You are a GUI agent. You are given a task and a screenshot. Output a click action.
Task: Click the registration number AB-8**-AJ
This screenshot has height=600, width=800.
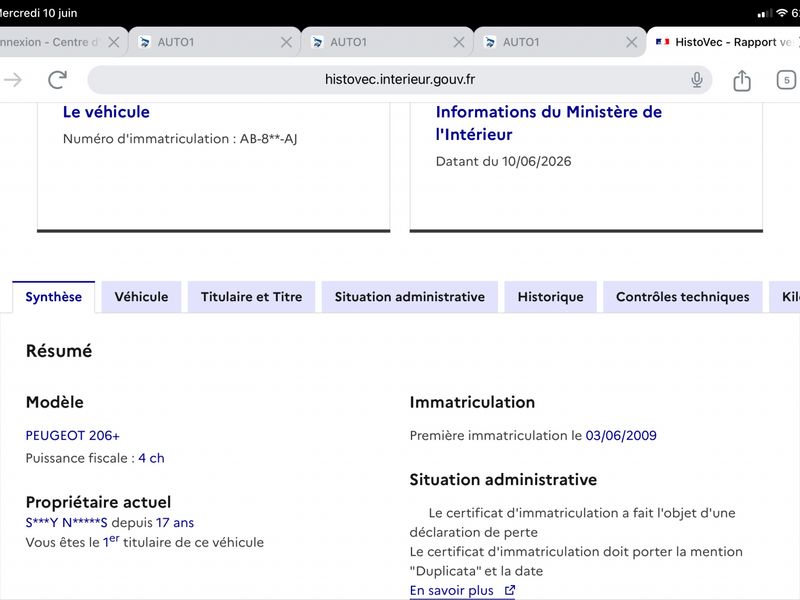pos(268,139)
